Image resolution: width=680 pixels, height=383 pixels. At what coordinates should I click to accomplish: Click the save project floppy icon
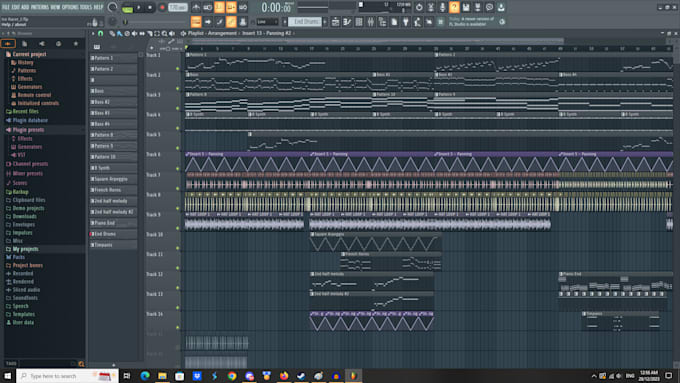(466, 7)
